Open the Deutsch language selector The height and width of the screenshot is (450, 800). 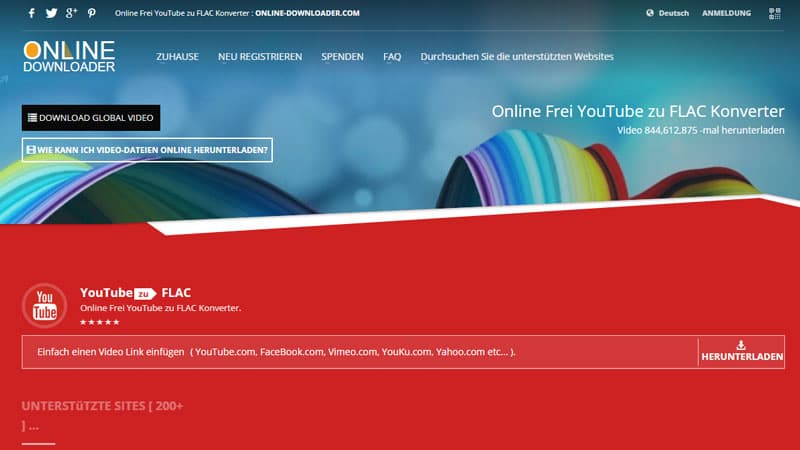click(667, 13)
